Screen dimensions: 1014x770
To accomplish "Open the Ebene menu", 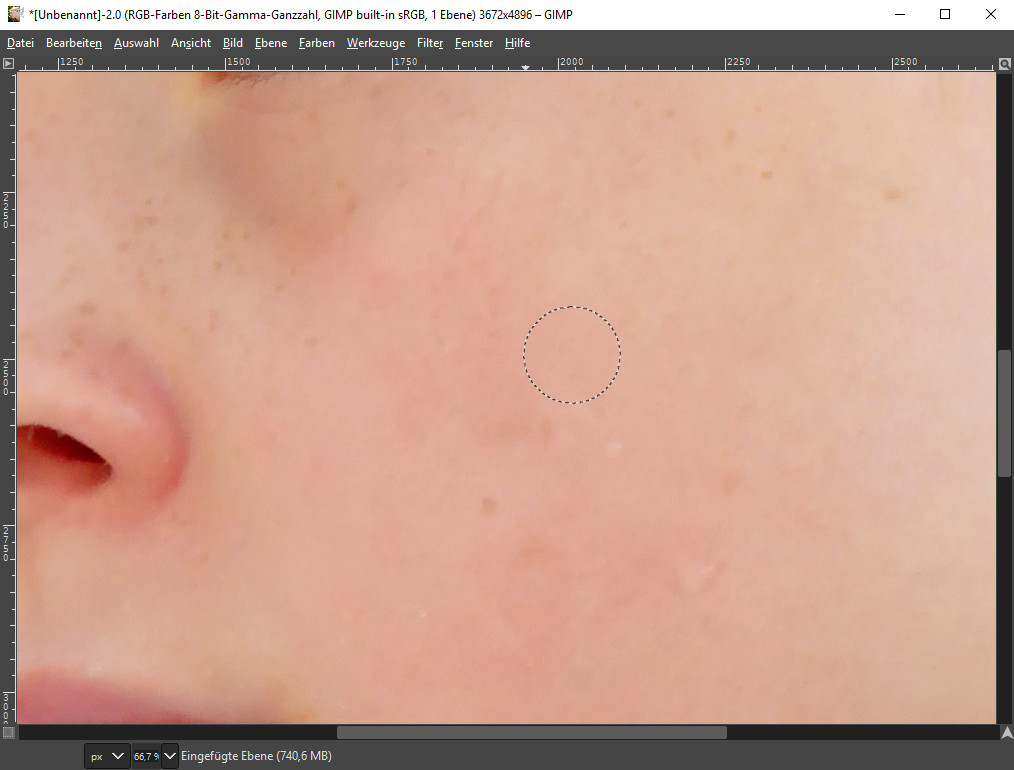I will (270, 43).
